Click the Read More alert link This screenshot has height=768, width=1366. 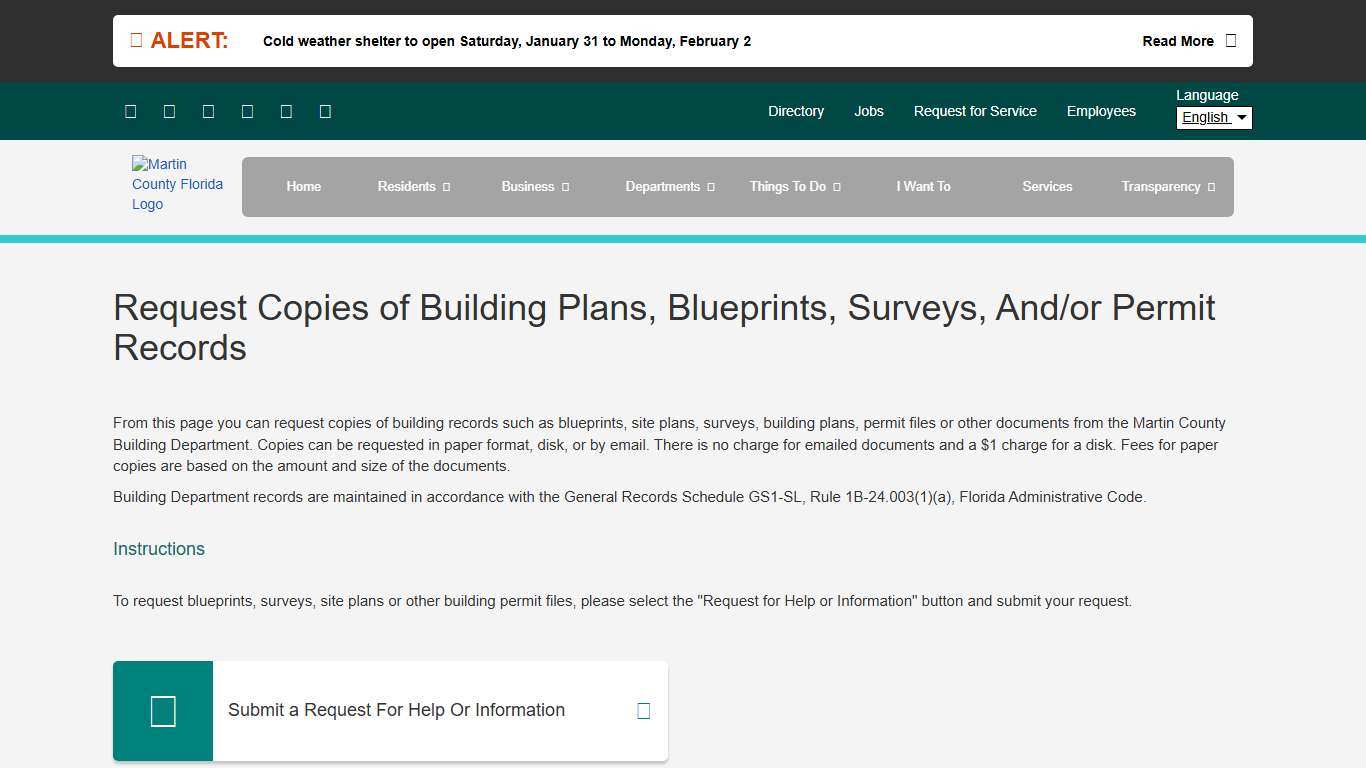(1177, 41)
